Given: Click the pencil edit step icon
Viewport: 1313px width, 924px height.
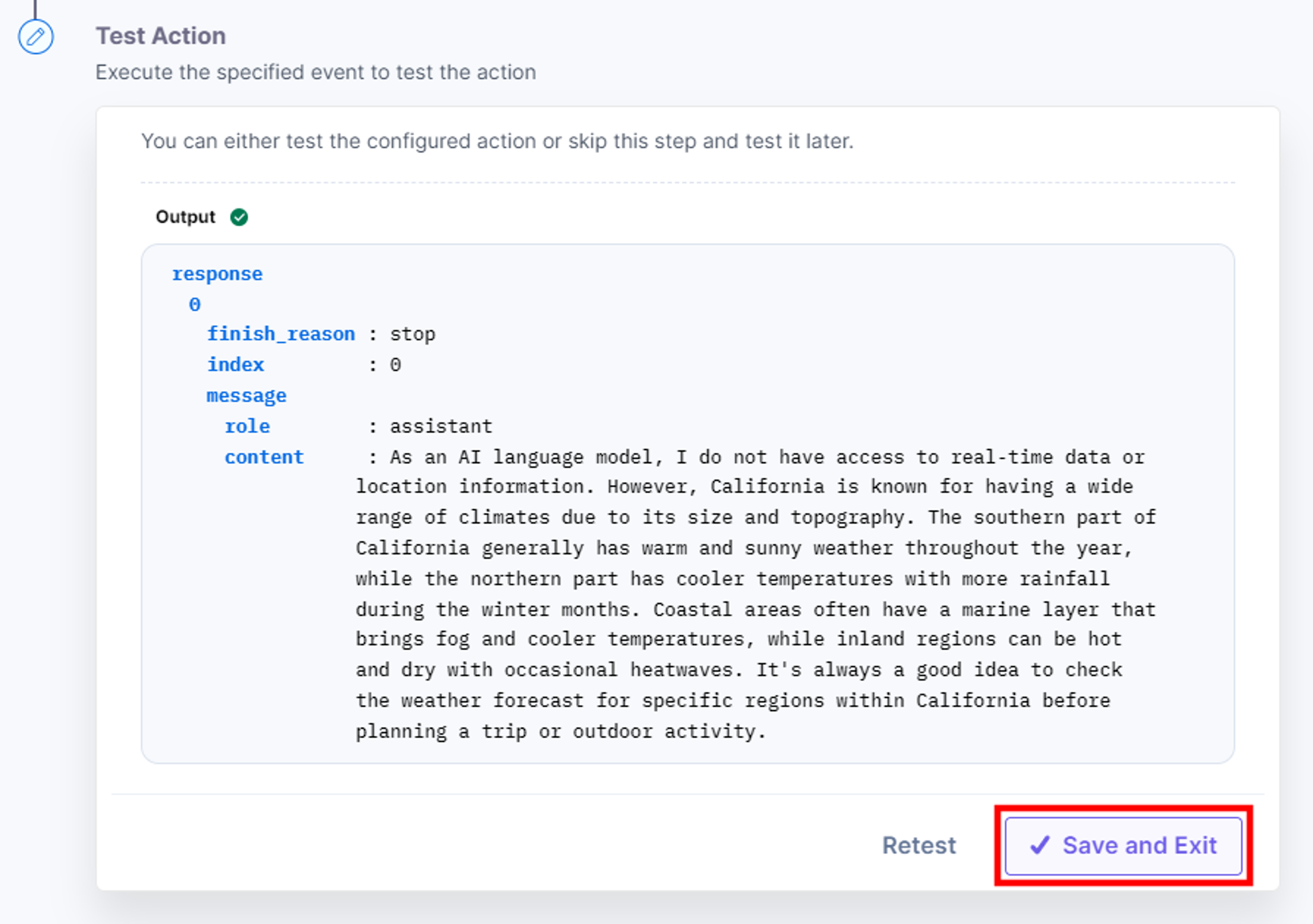Looking at the screenshot, I should (36, 37).
